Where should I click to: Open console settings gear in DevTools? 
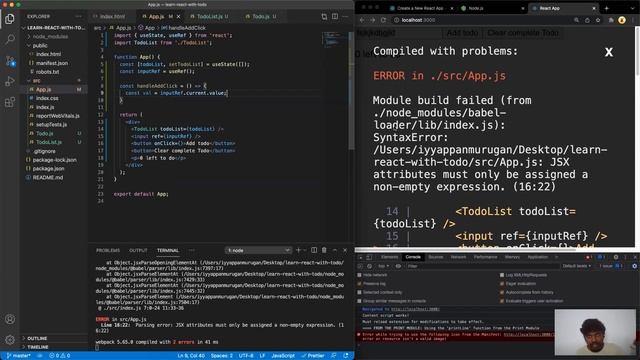point(634,266)
